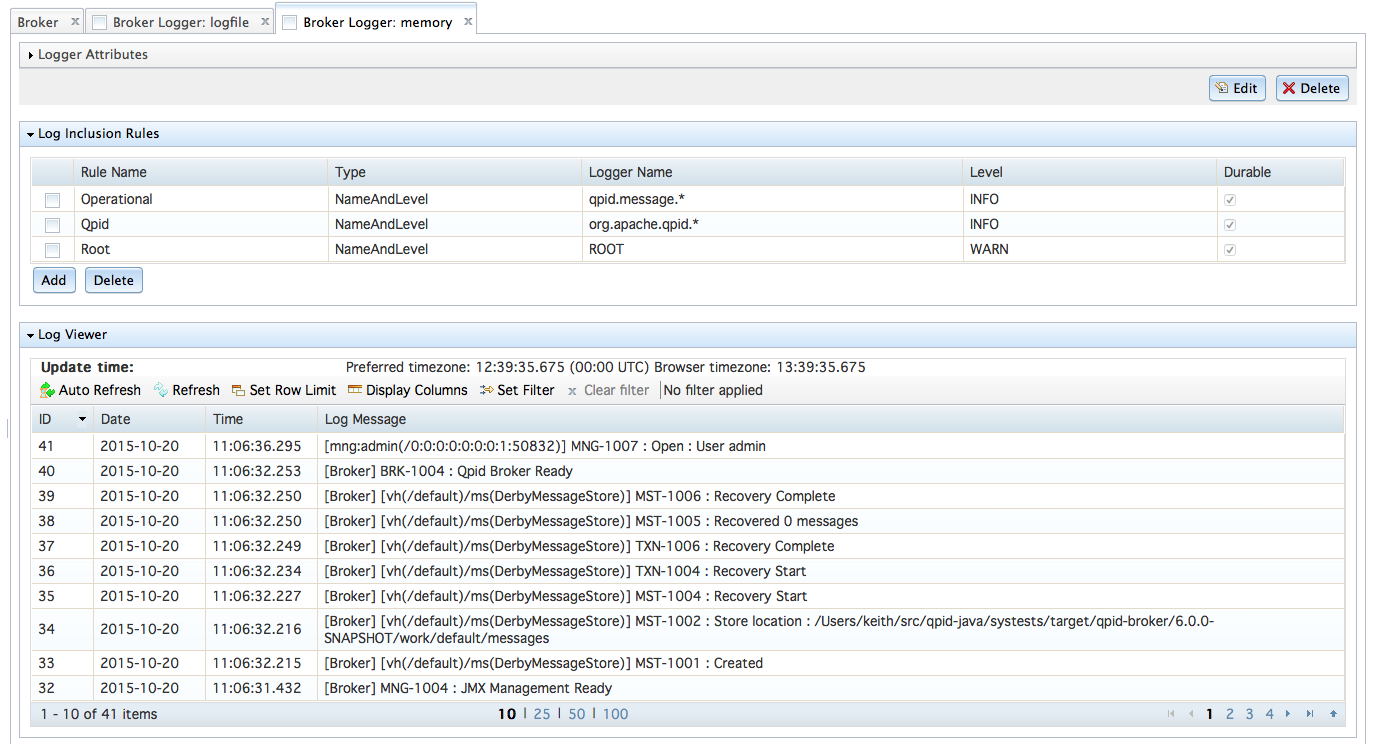1382x744 pixels.
Task: Click the Set Filter icon
Action: [487, 391]
